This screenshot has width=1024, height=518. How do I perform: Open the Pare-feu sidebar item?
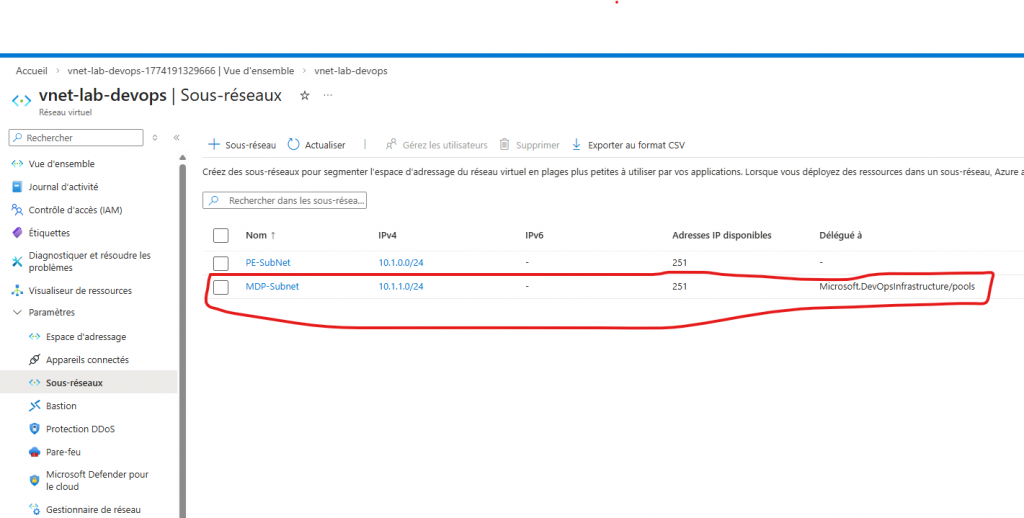point(63,452)
